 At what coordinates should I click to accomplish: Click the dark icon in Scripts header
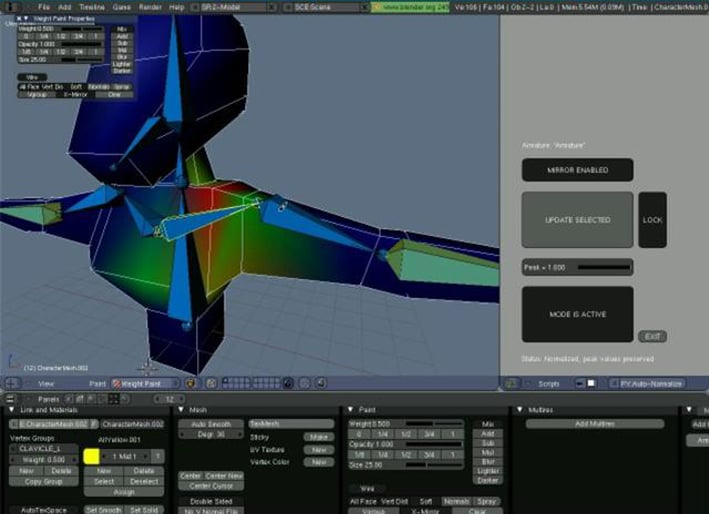[x=580, y=383]
